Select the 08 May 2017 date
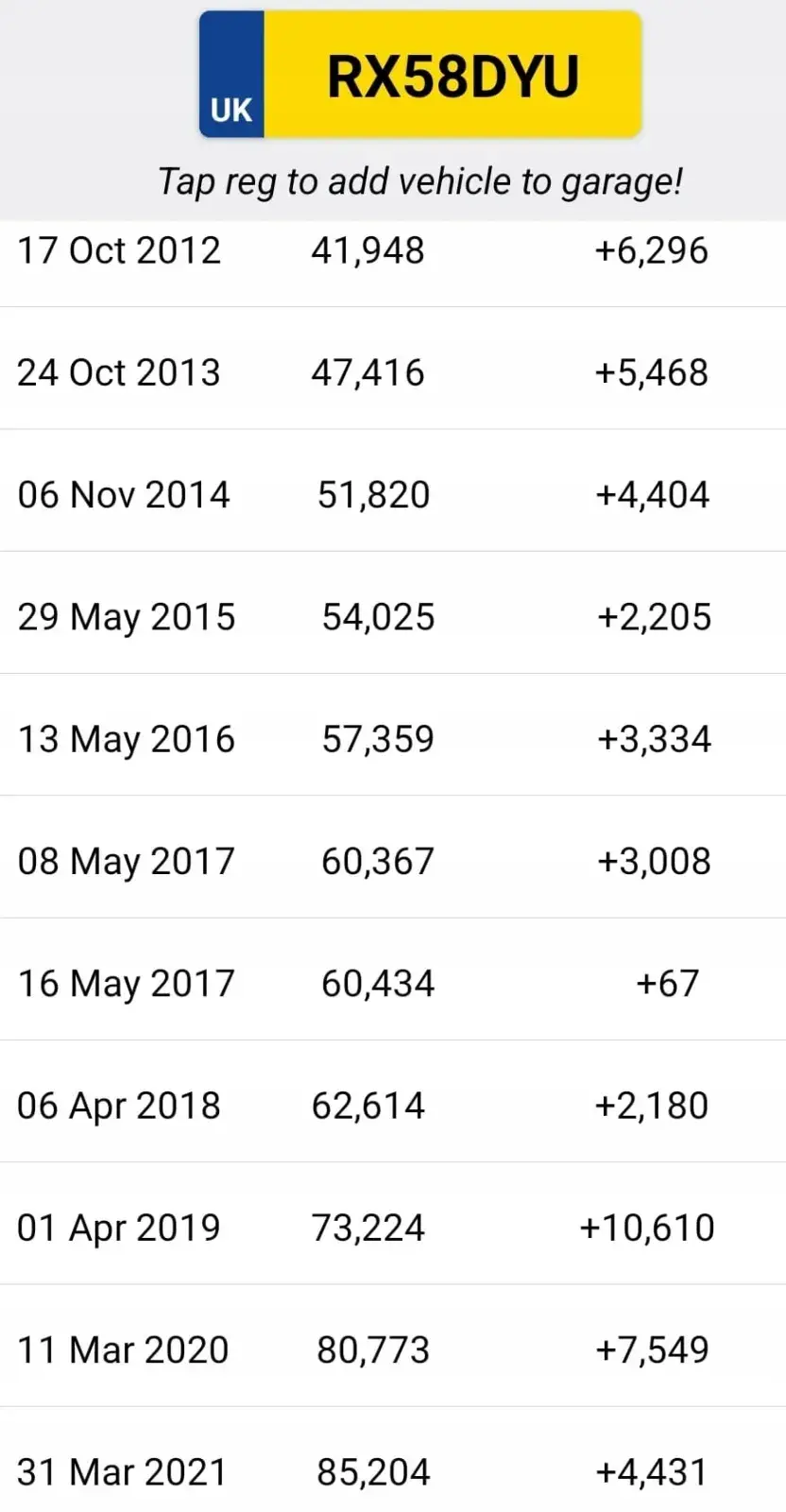Screen dimensions: 786x1512 127,861
